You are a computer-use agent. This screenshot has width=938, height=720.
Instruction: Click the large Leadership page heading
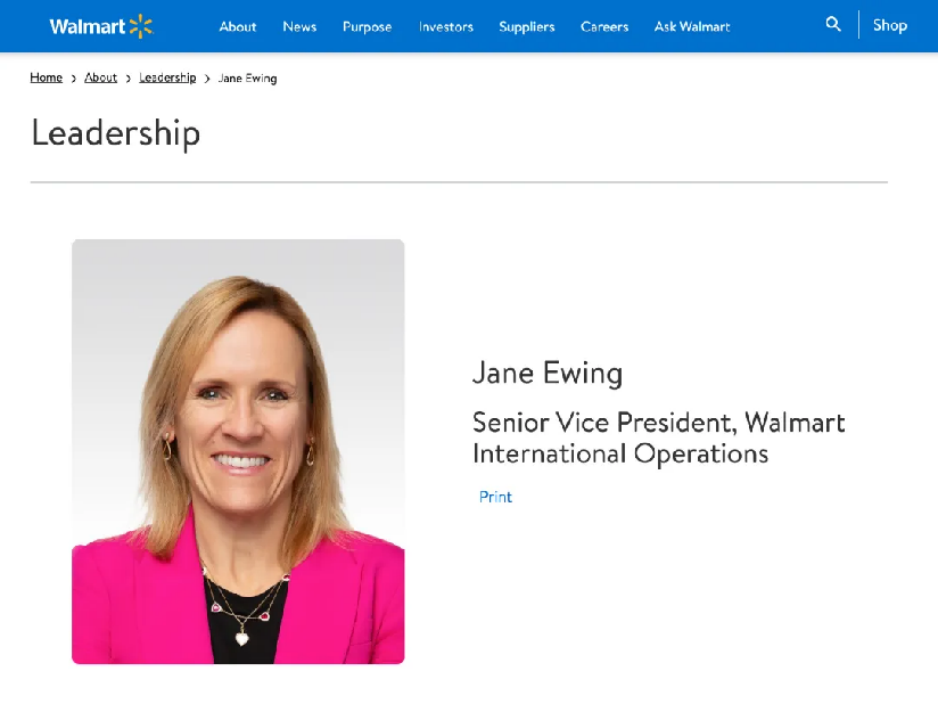[116, 133]
